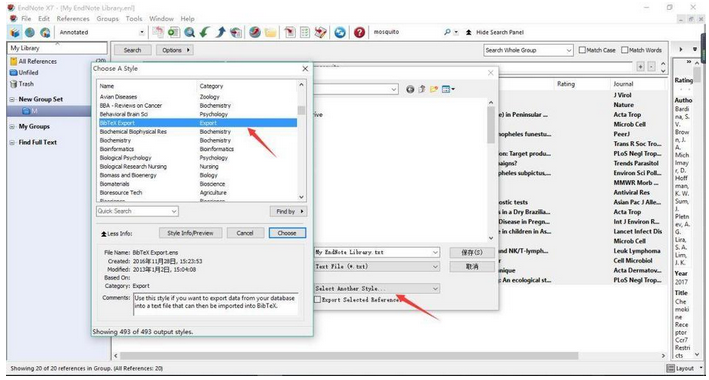Click the up-one-level icon in Save dialog

(422, 89)
